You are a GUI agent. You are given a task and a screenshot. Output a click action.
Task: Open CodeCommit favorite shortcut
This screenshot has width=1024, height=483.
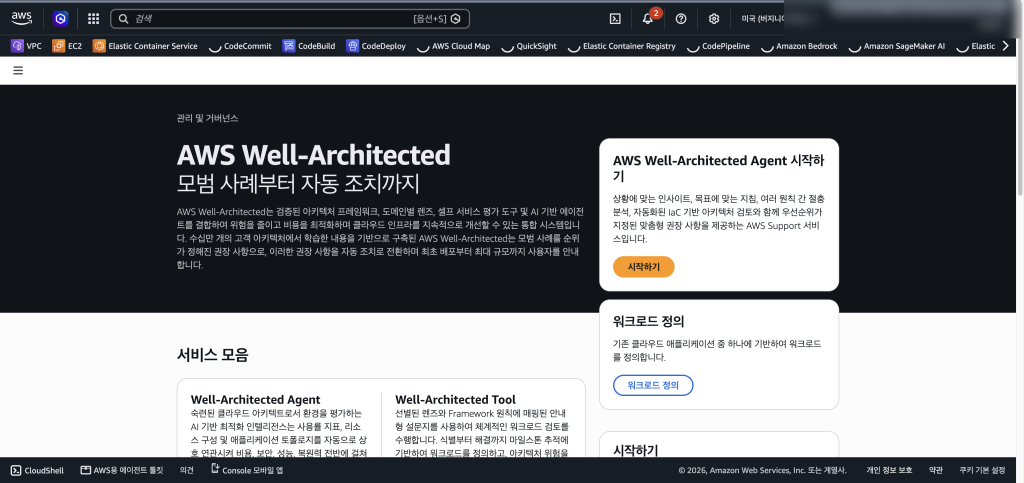240,46
